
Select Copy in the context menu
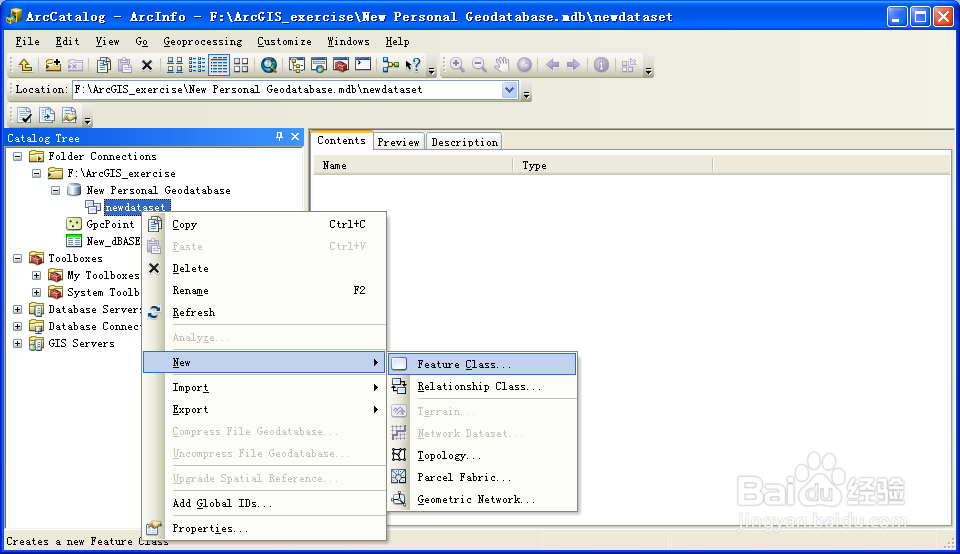click(264, 225)
